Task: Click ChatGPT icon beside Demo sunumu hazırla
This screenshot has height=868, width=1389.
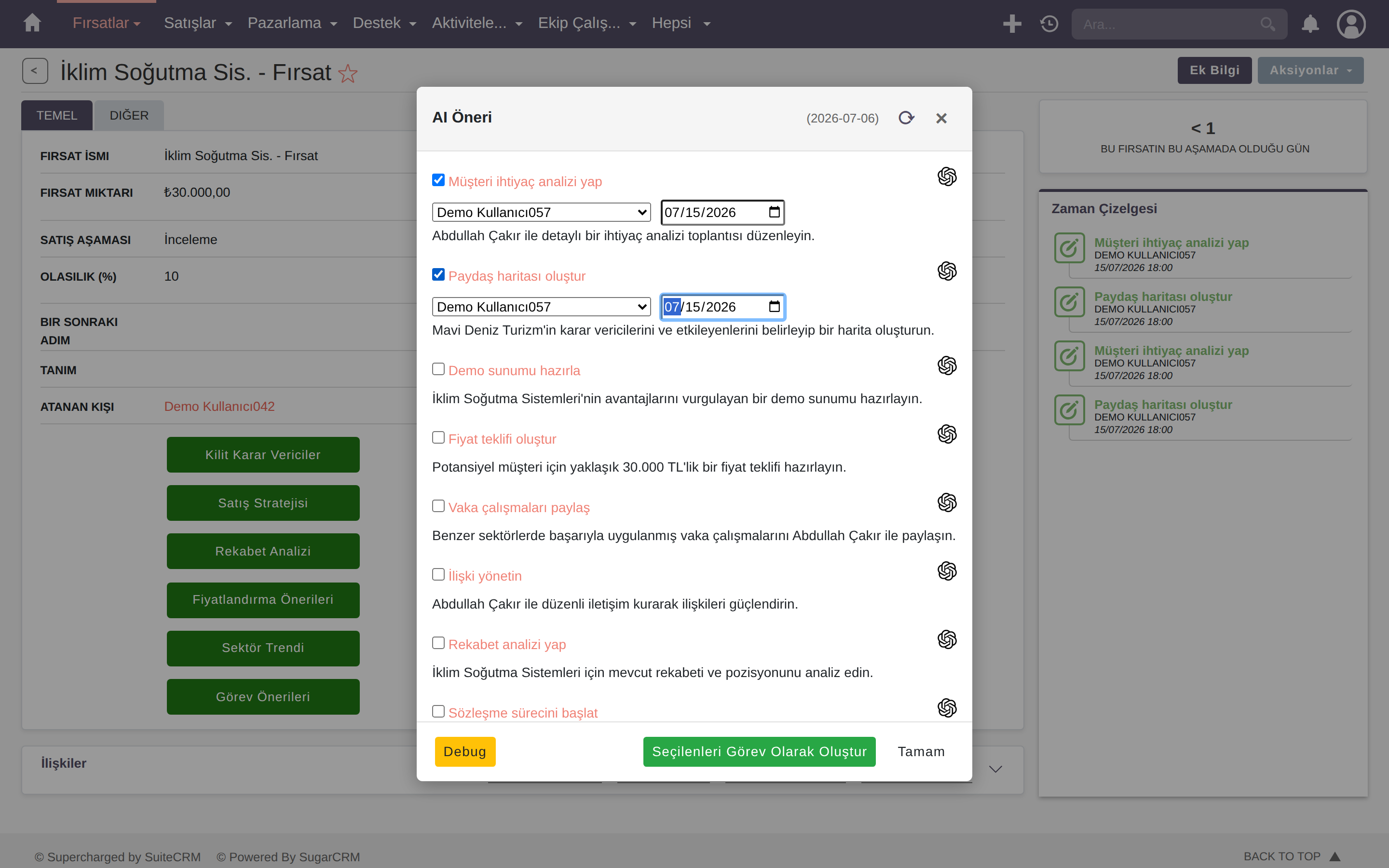Action: [946, 366]
